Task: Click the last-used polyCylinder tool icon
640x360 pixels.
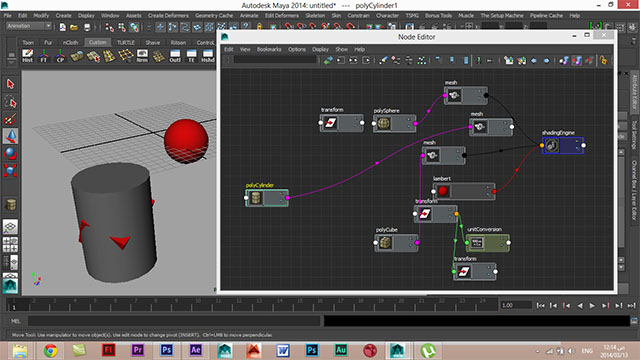Action: click(11, 204)
